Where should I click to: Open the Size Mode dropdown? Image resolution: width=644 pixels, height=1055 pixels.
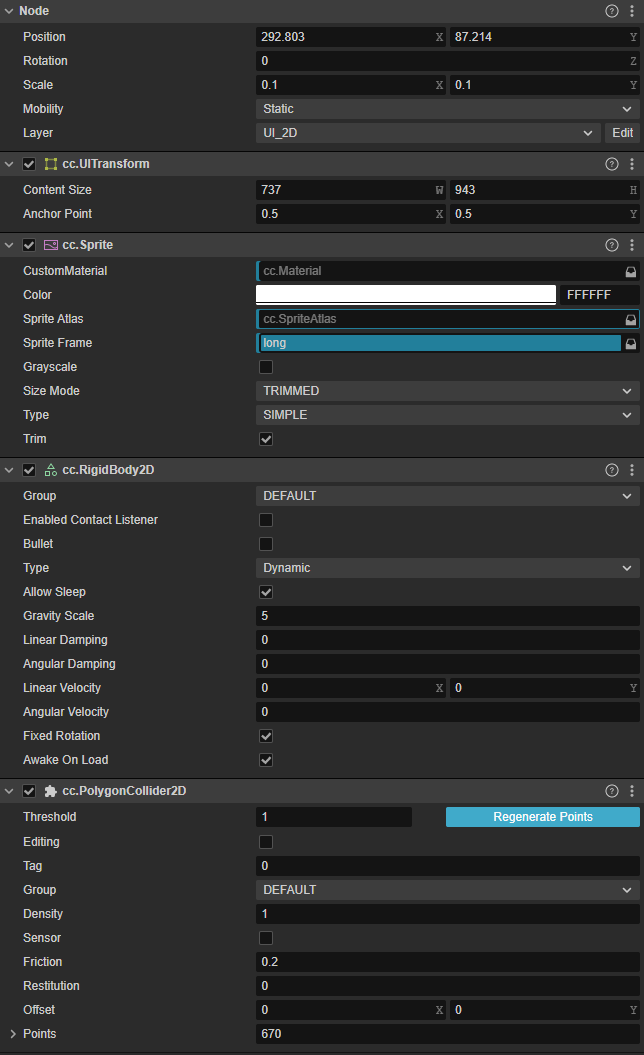447,391
